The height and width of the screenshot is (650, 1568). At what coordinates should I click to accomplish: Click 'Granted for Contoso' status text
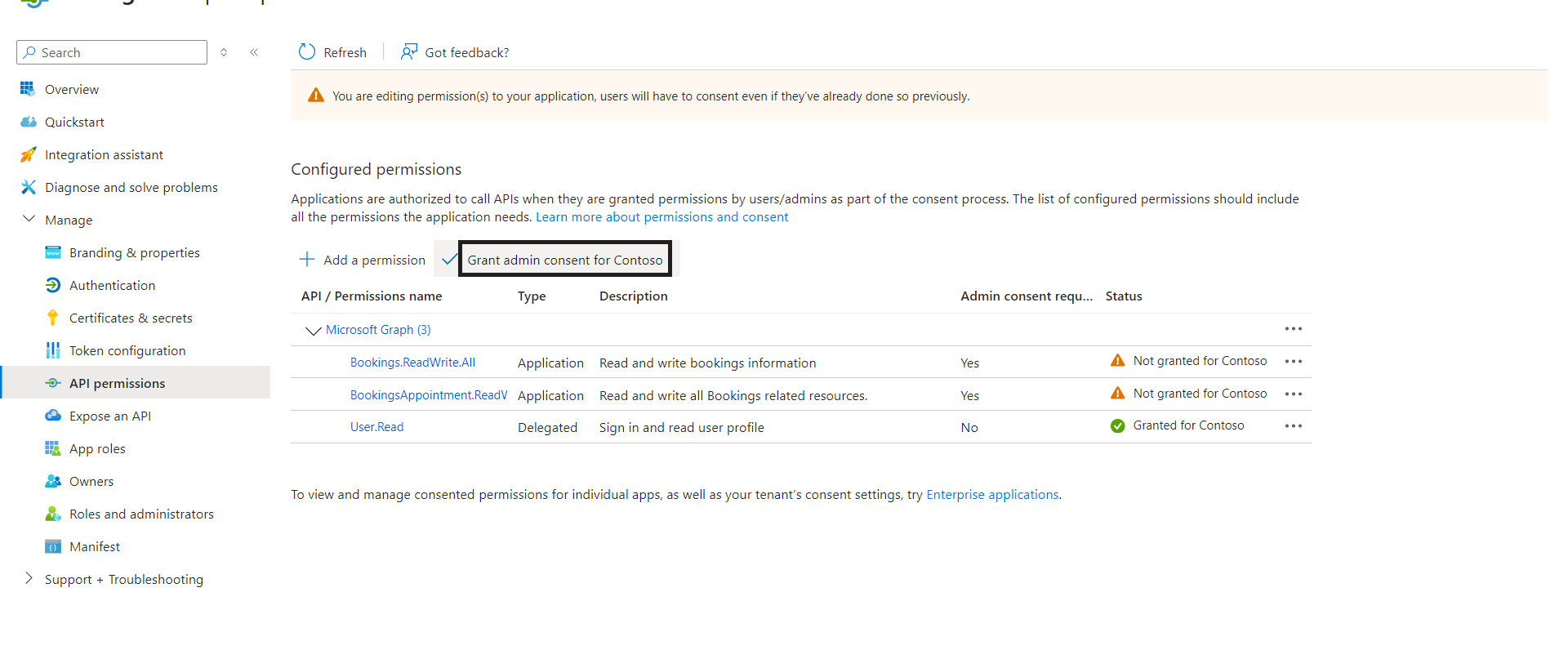tap(1188, 425)
